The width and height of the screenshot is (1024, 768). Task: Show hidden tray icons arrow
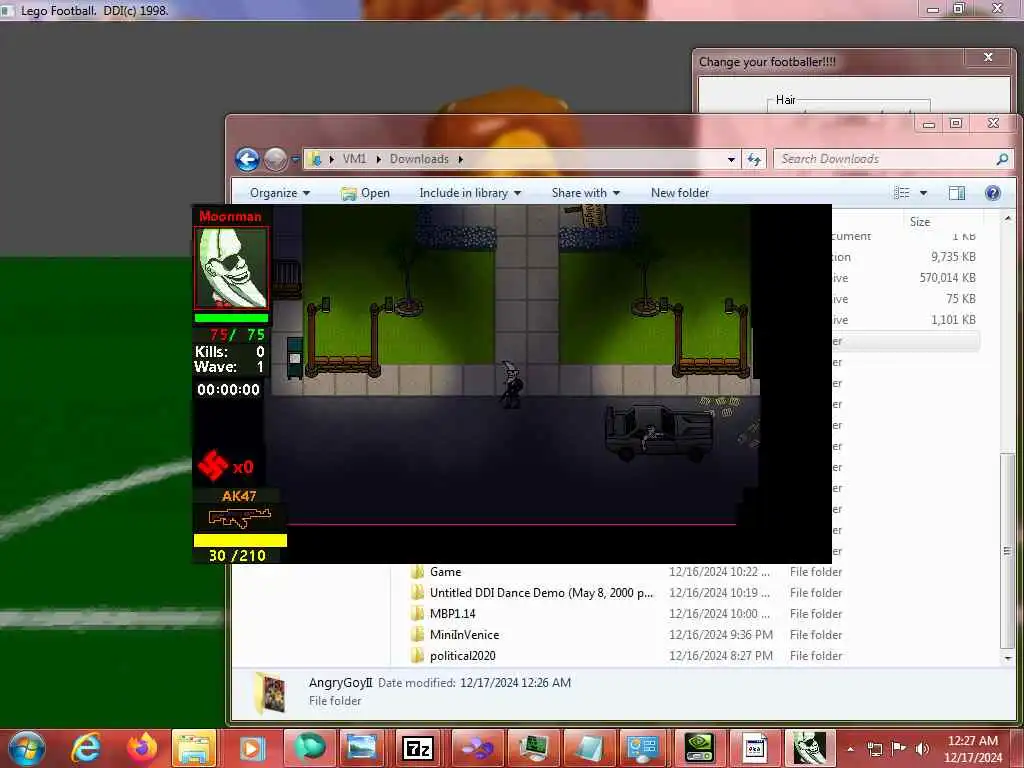click(850, 749)
